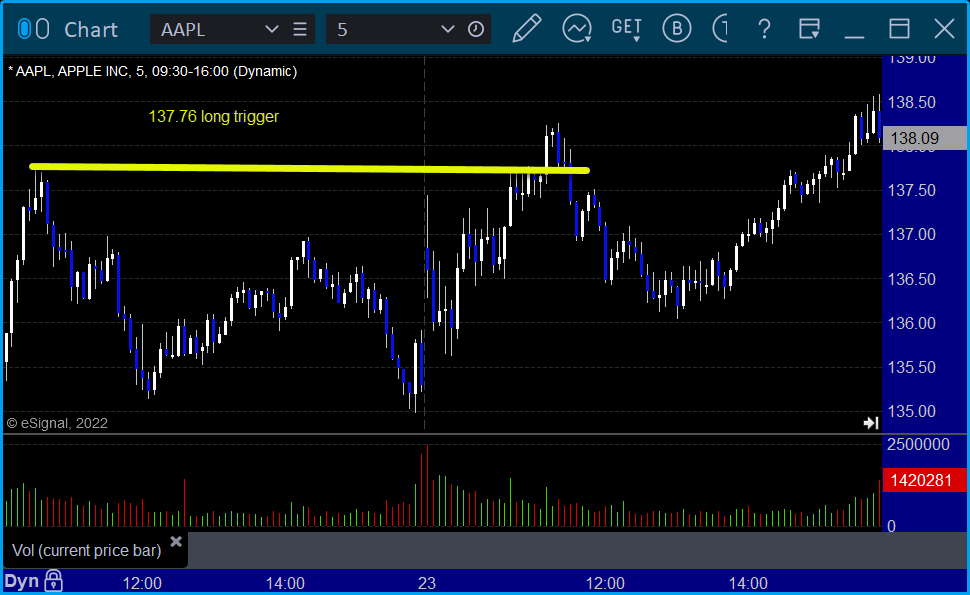Click the 135.00 price axis label

point(912,411)
